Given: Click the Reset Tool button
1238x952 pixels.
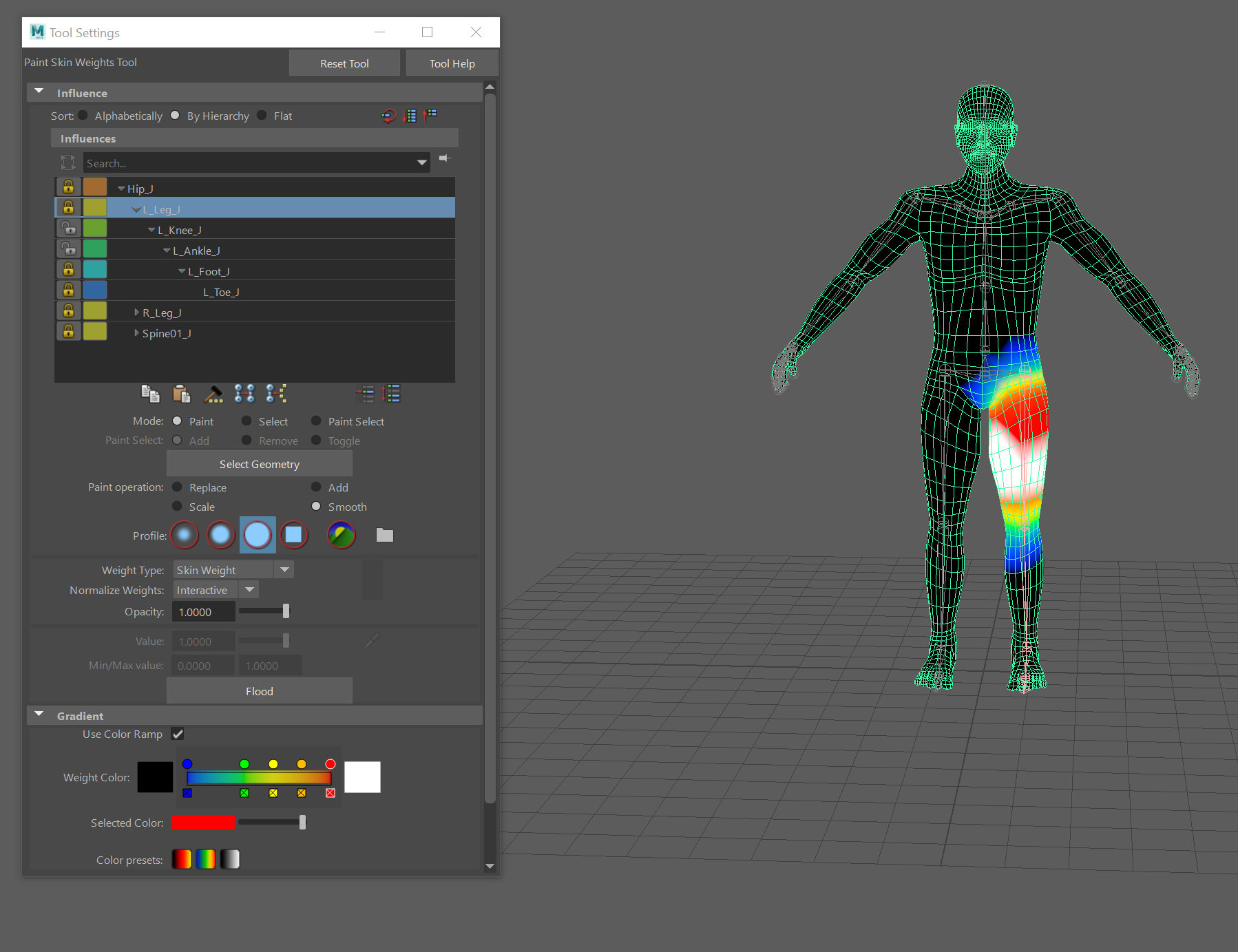Looking at the screenshot, I should point(344,63).
